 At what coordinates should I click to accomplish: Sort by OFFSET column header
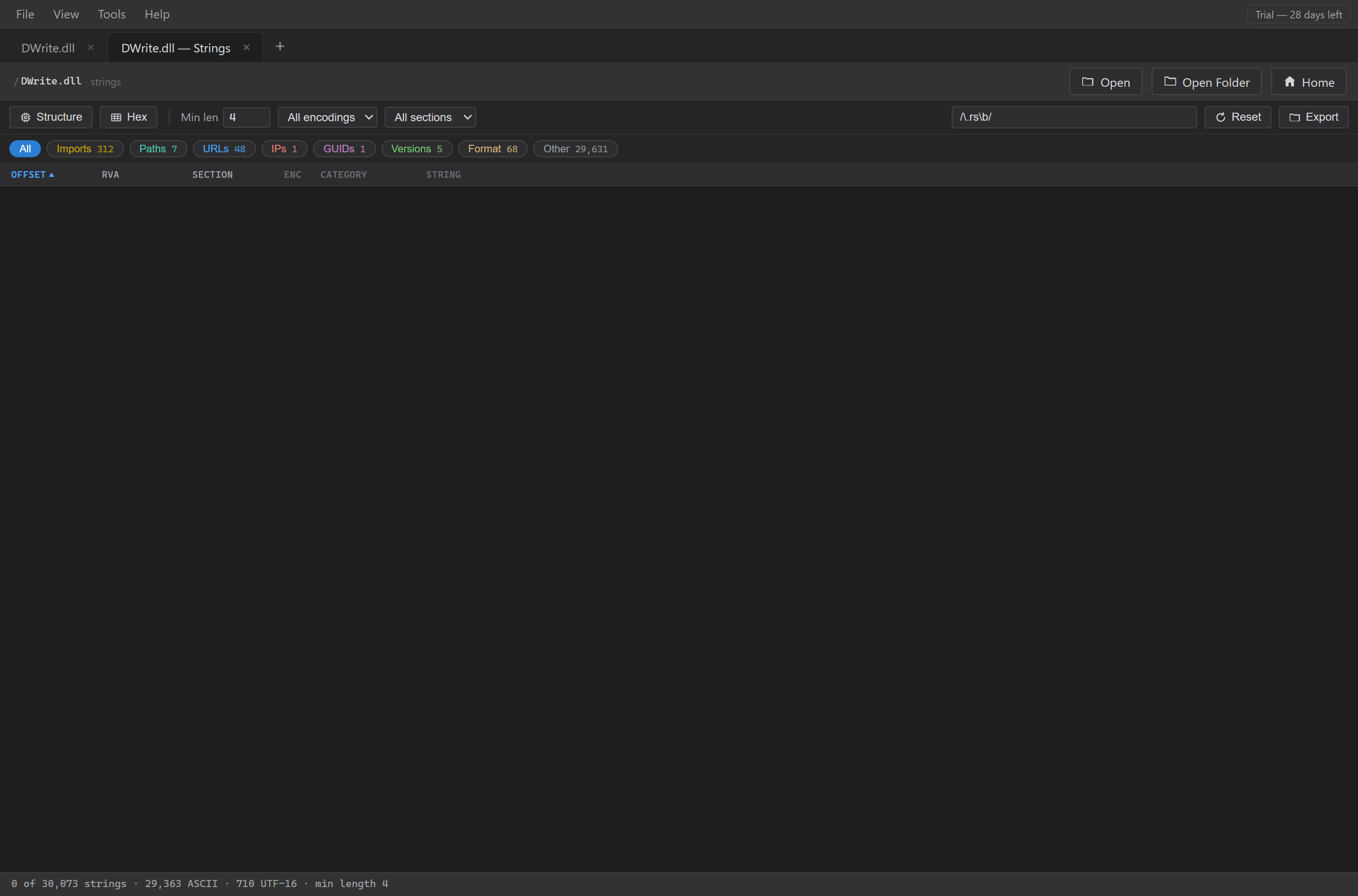[33, 175]
